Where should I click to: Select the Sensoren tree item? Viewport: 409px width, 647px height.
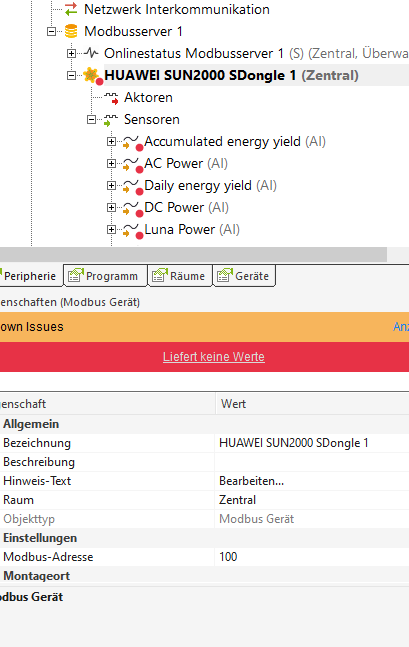click(151, 120)
